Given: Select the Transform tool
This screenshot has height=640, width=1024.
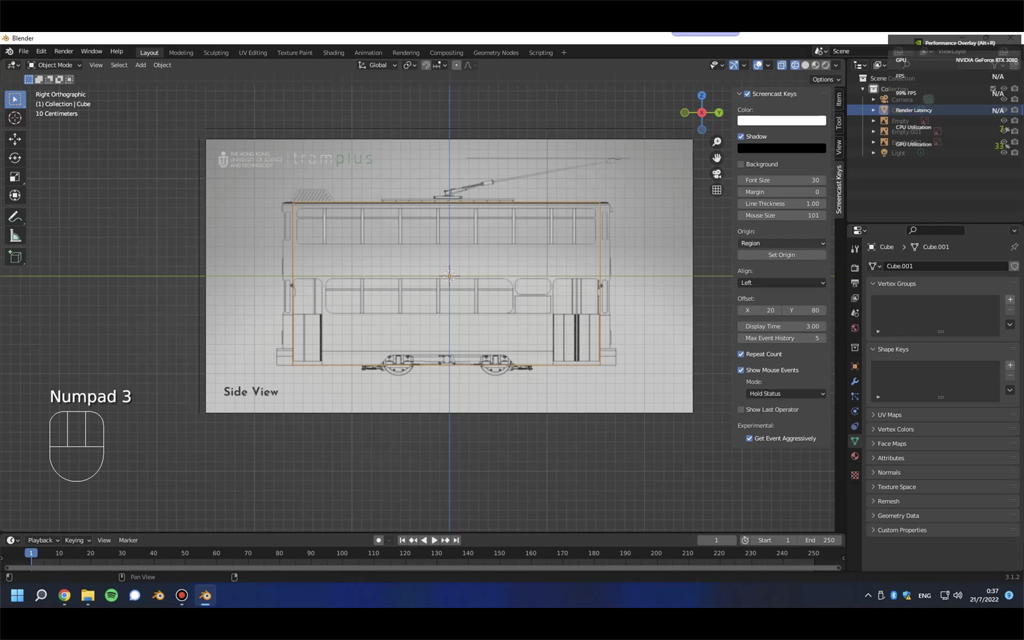Looking at the screenshot, I should click(x=15, y=195).
